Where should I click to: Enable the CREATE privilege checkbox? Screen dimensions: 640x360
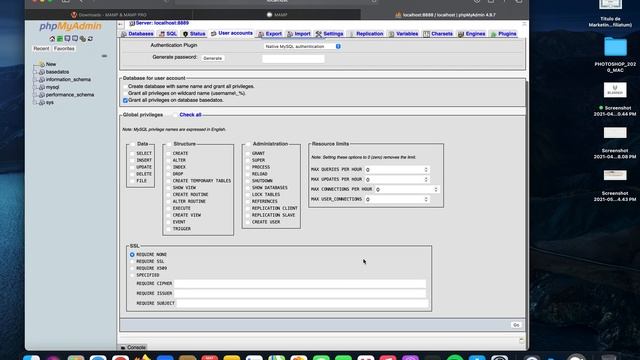pyautogui.click(x=168, y=153)
